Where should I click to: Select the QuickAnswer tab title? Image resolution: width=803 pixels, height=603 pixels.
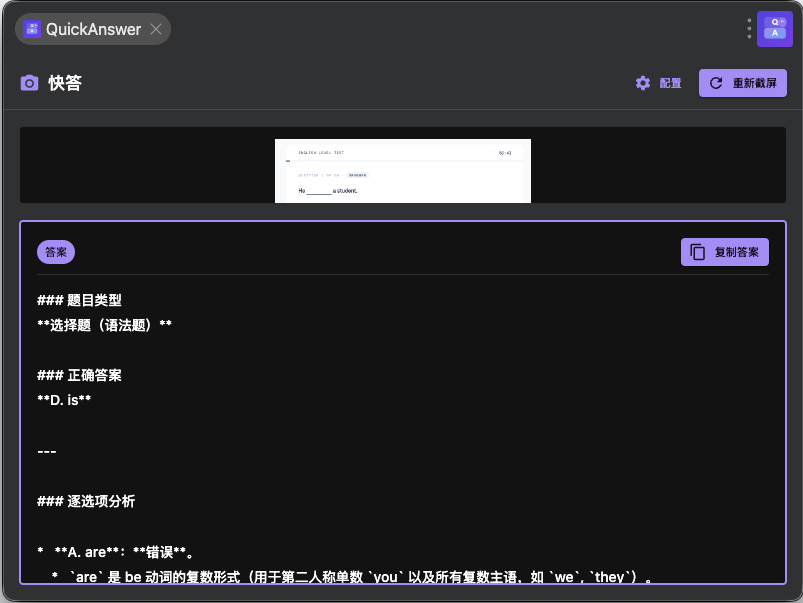point(93,29)
